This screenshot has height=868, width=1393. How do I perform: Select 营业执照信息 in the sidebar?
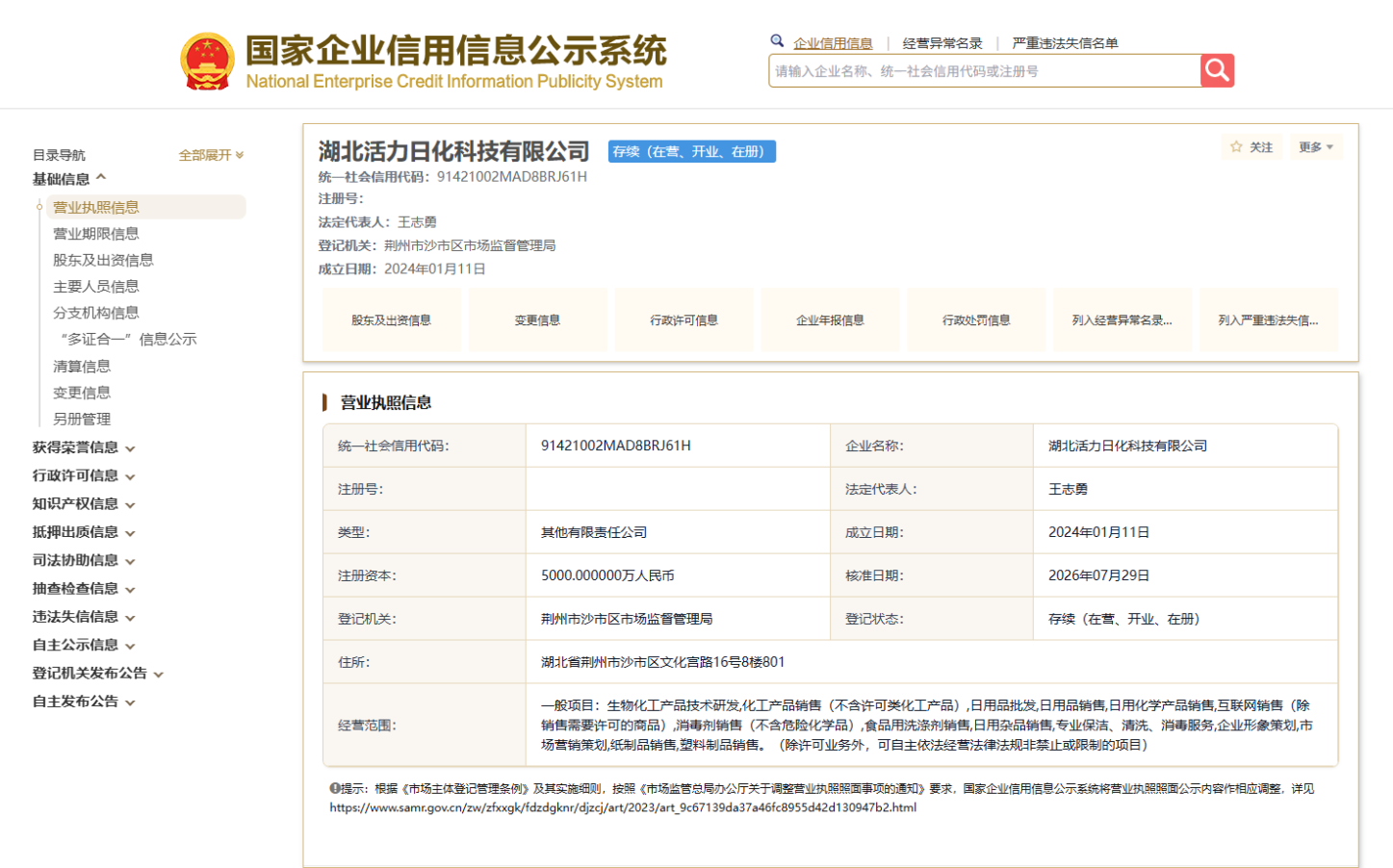[x=144, y=207]
